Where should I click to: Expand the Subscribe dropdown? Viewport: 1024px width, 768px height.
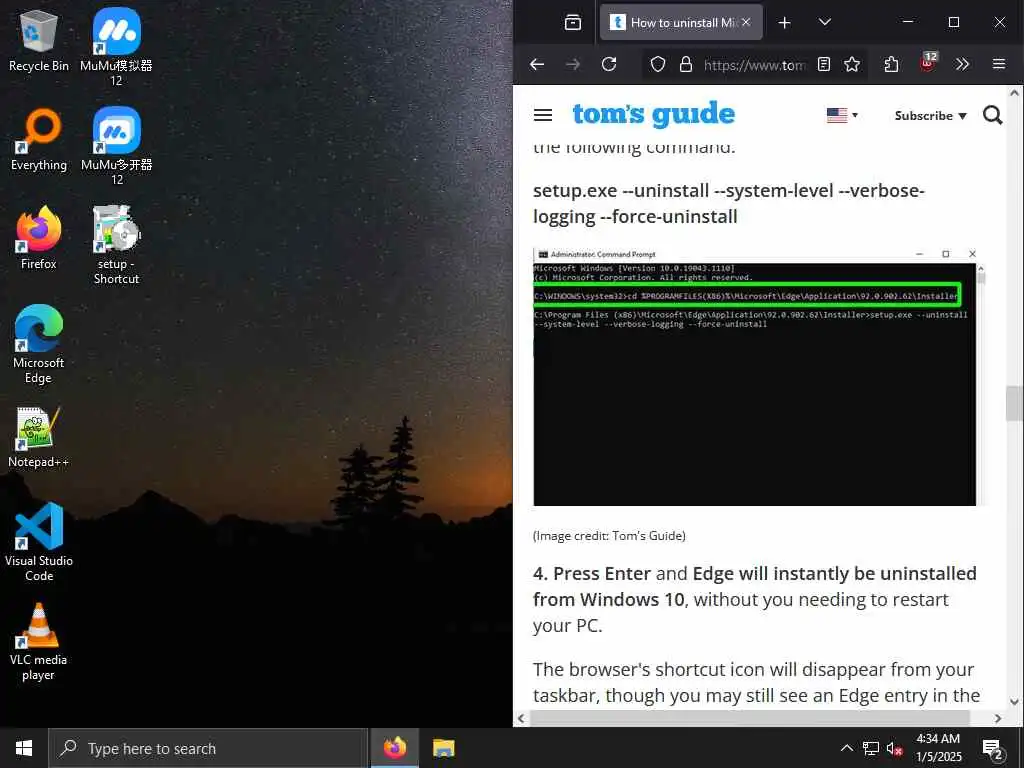click(x=930, y=116)
